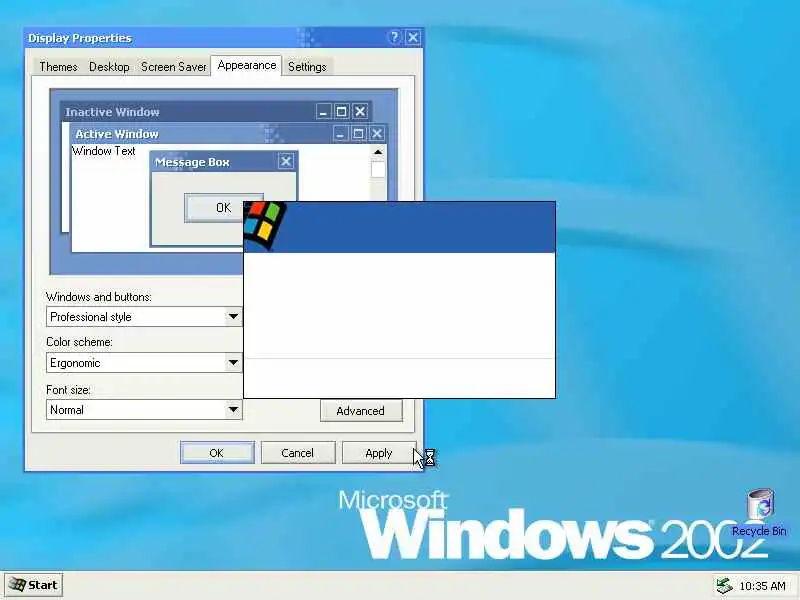Image resolution: width=800 pixels, height=600 pixels.
Task: Click the Inactive Window preview maximize icon
Action: [342, 111]
